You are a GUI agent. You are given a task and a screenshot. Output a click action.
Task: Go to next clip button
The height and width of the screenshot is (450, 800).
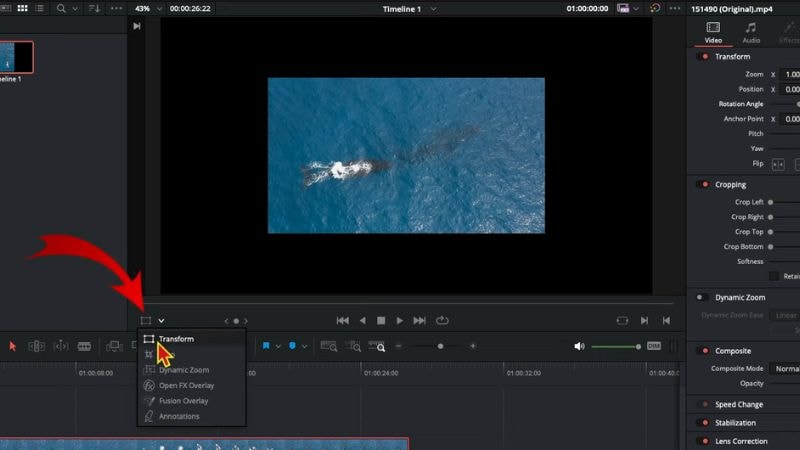644,320
